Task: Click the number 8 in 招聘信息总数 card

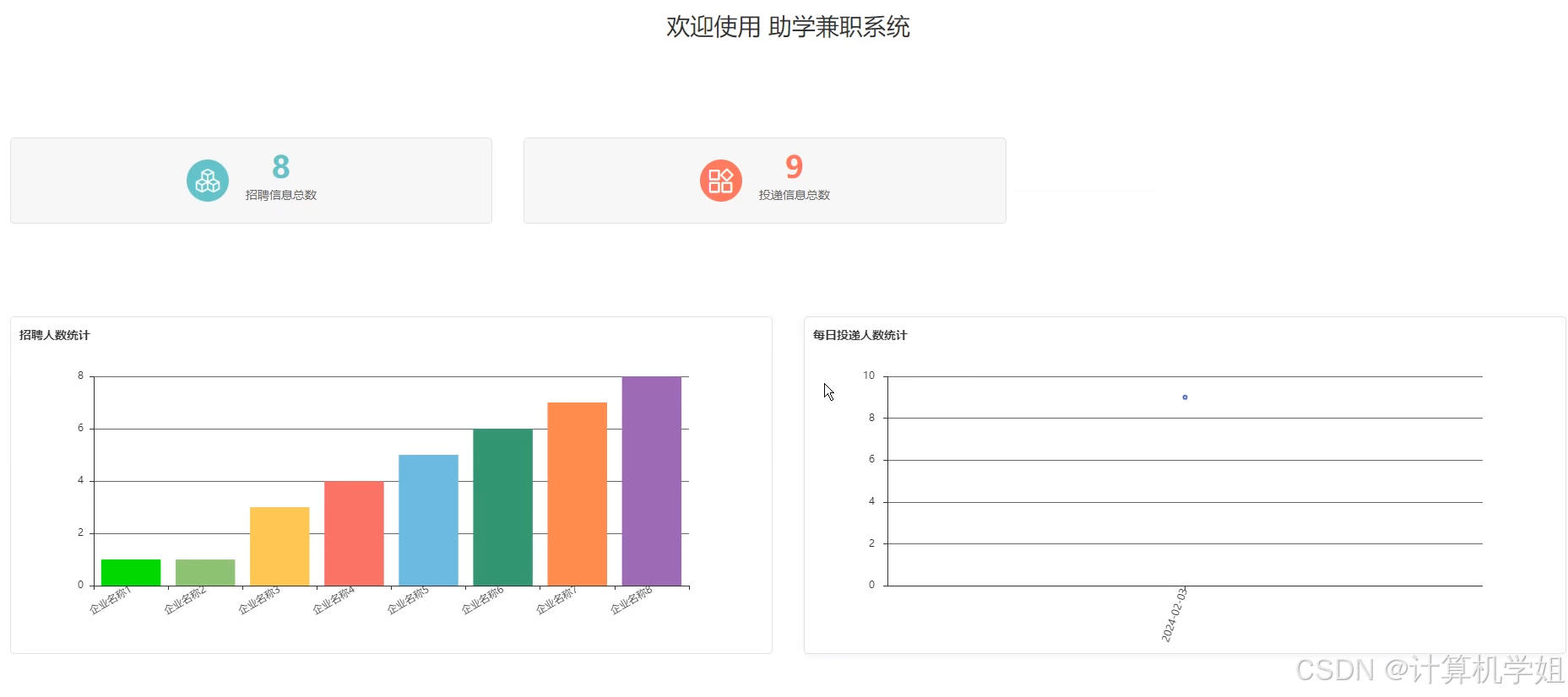Action: tap(281, 167)
